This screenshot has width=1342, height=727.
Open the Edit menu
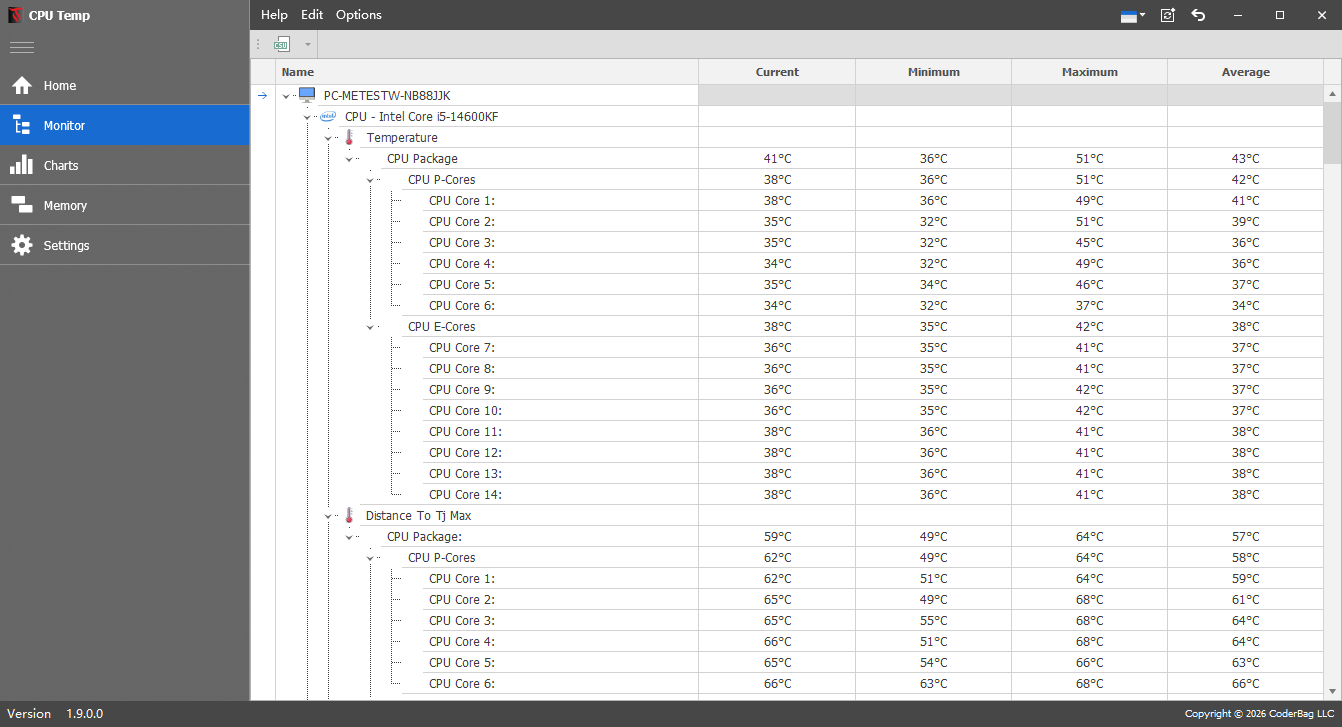(x=312, y=15)
